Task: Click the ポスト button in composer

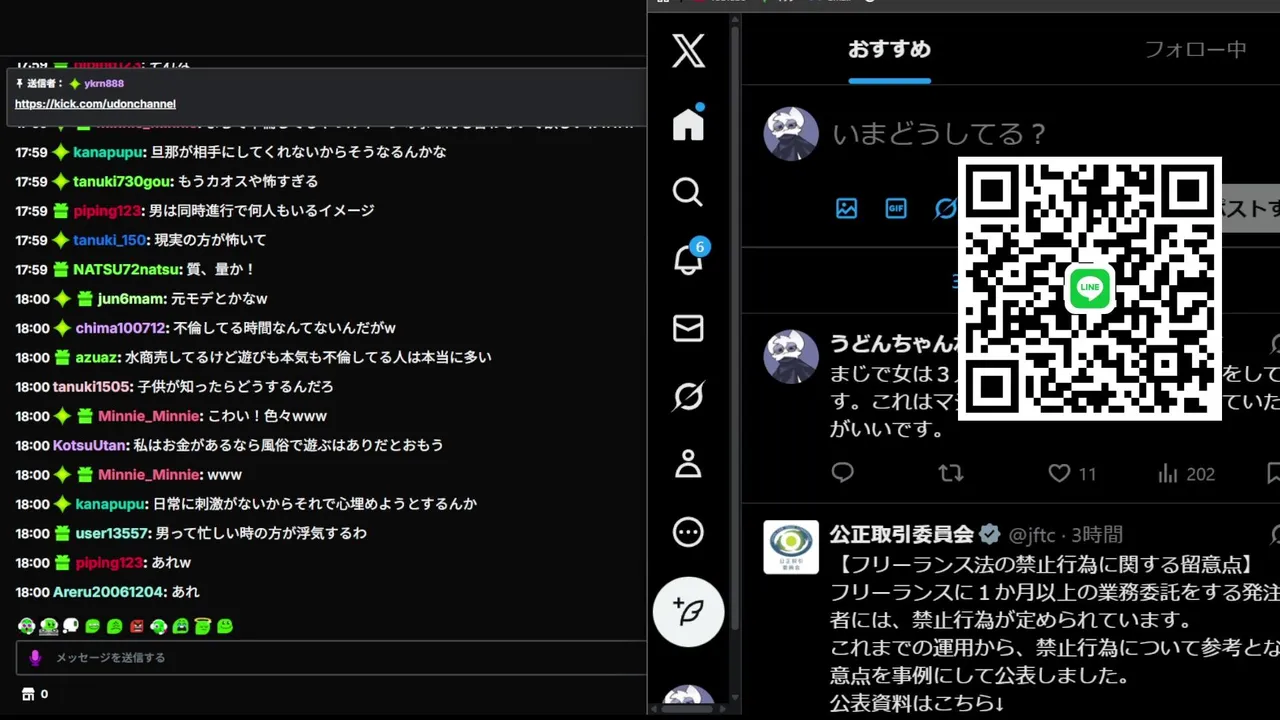Action: click(x=1248, y=208)
